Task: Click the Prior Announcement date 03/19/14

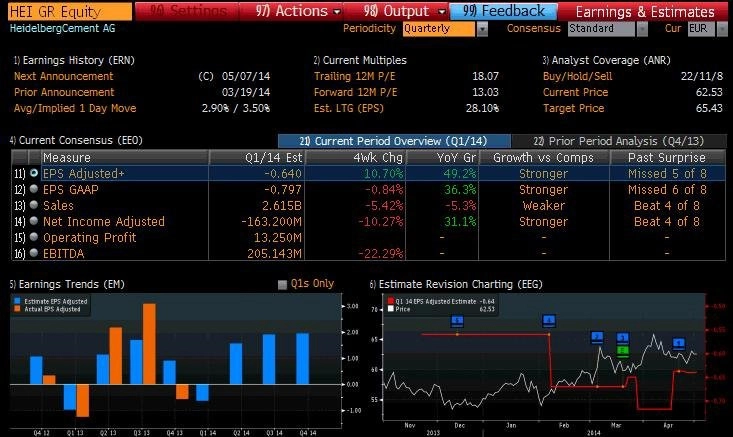Action: (246, 92)
